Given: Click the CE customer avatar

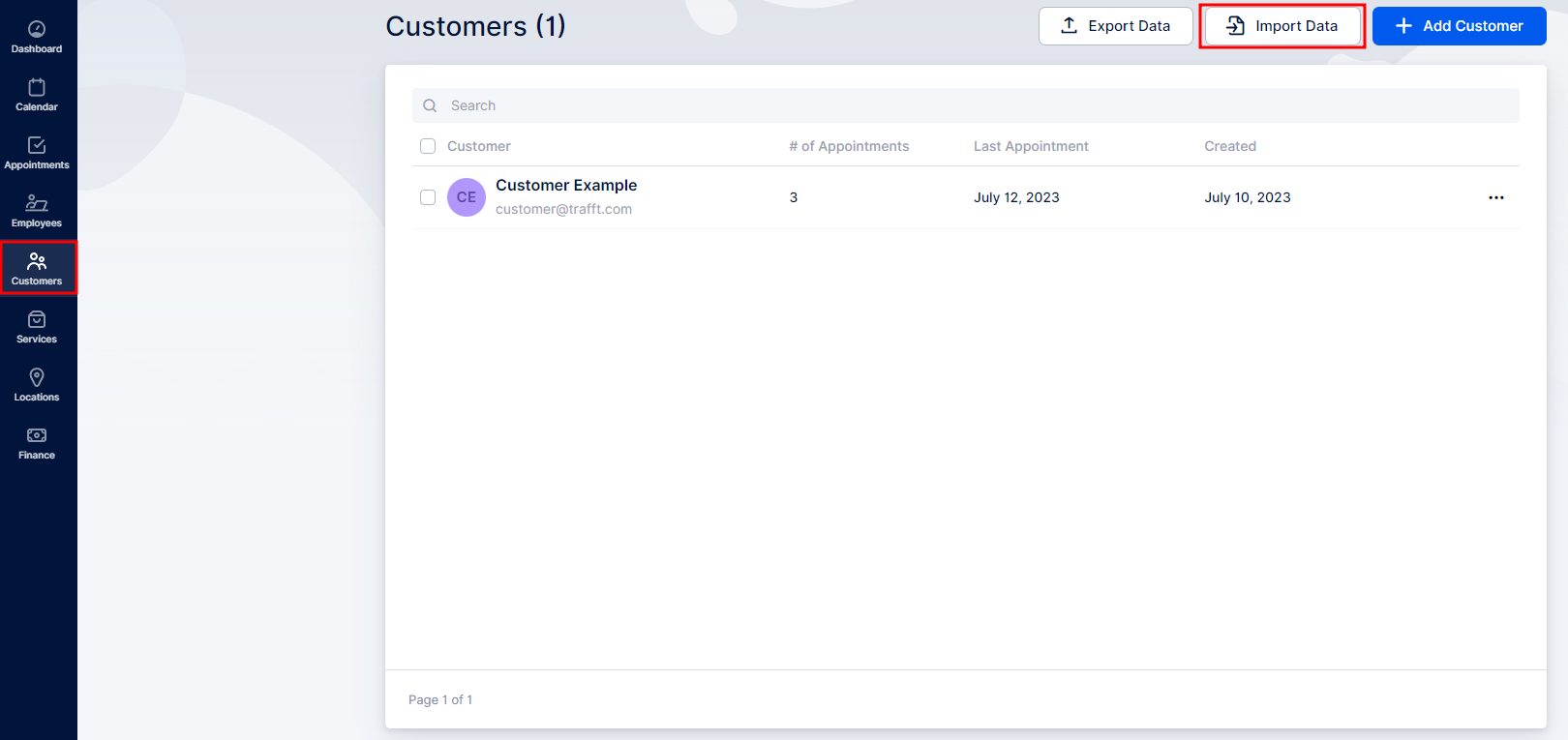Looking at the screenshot, I should click(x=467, y=197).
